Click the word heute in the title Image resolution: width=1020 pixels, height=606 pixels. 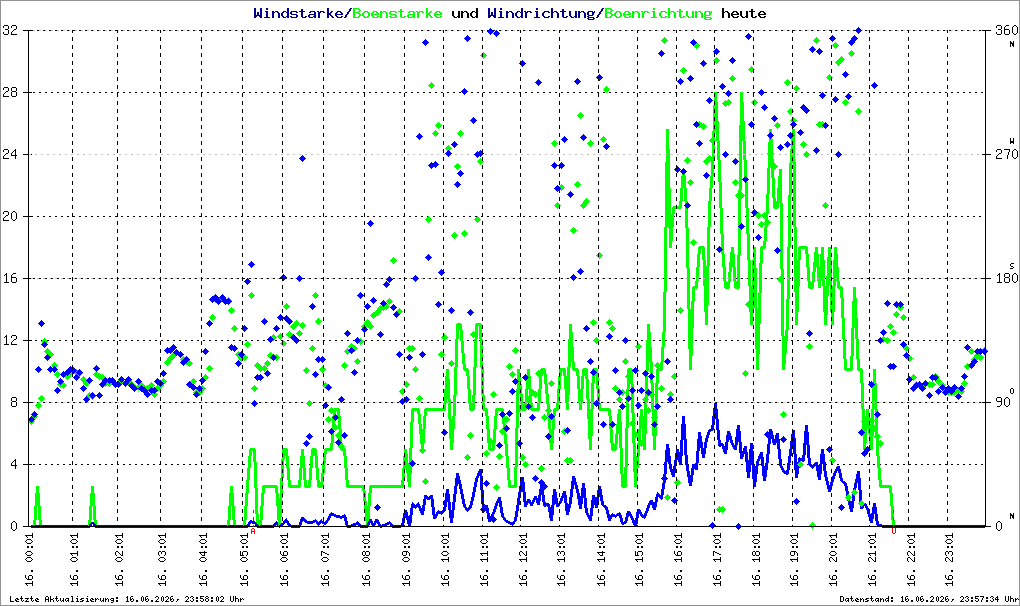tap(744, 13)
